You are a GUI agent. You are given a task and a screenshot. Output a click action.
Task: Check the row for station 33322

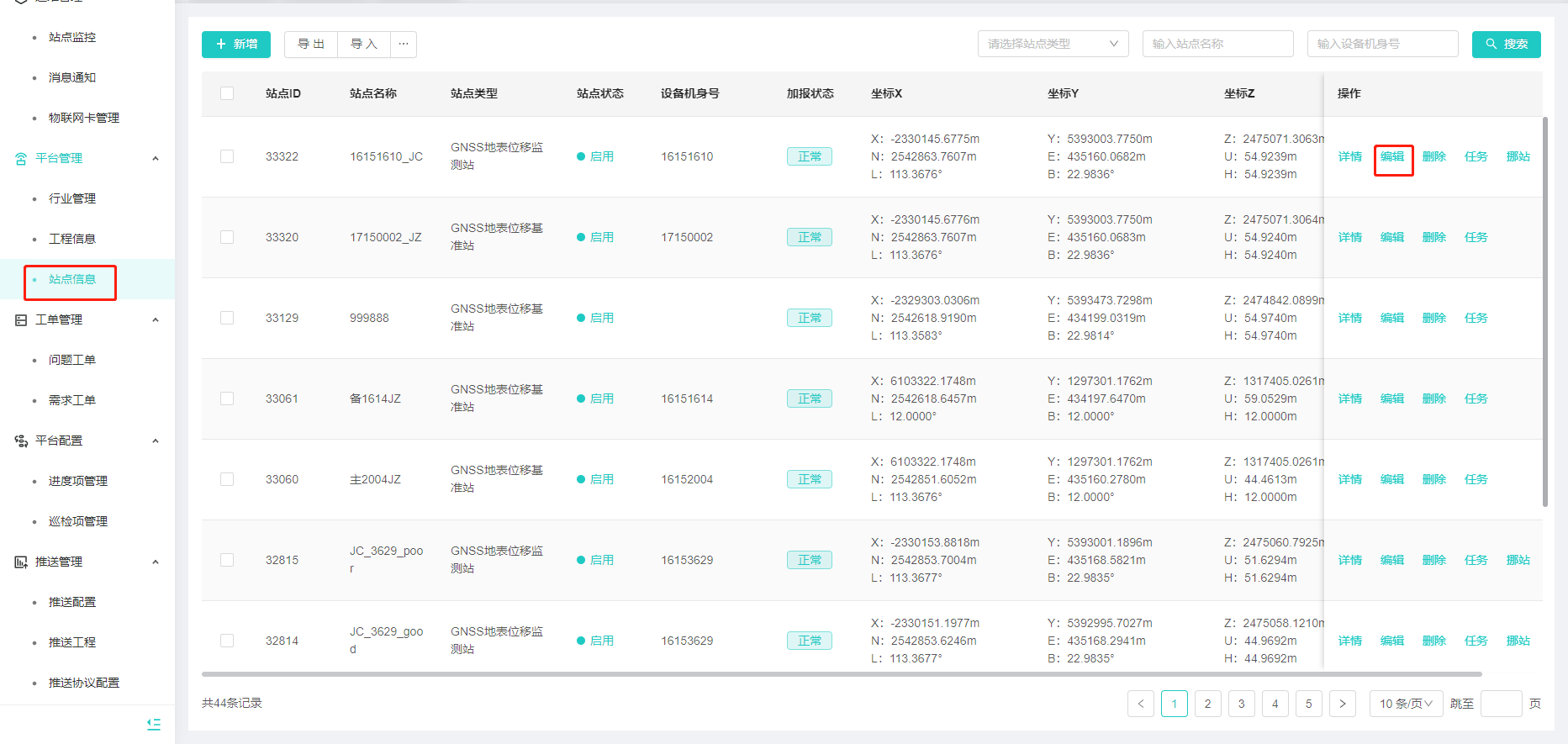(227, 156)
